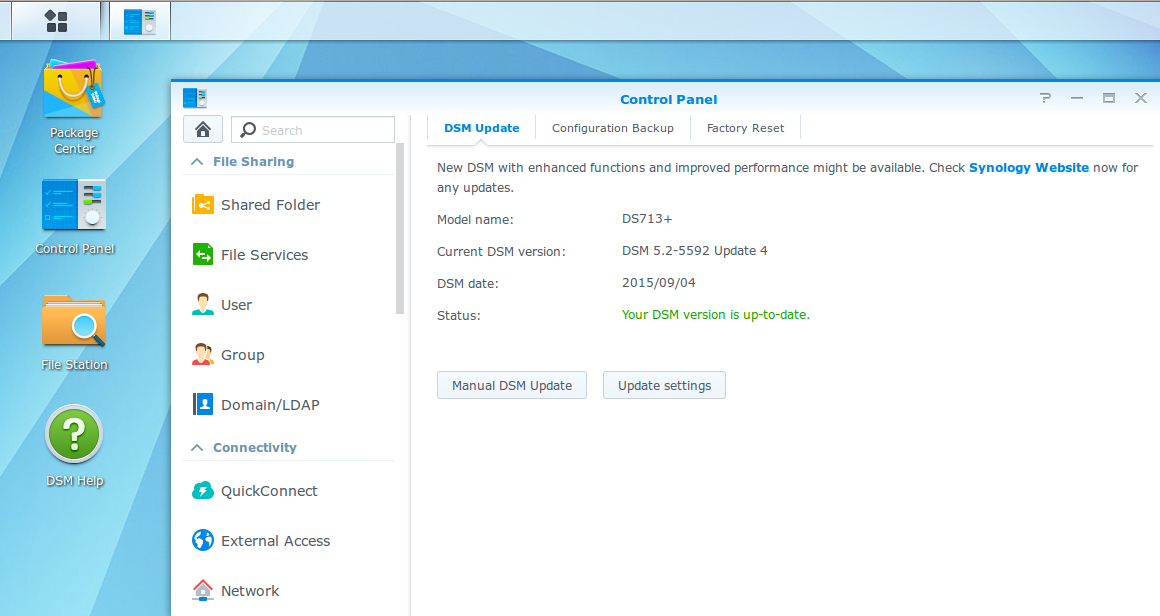Image resolution: width=1160 pixels, height=616 pixels.
Task: Click the DSM 5.2-5592 Update 4 version text
Action: [695, 251]
